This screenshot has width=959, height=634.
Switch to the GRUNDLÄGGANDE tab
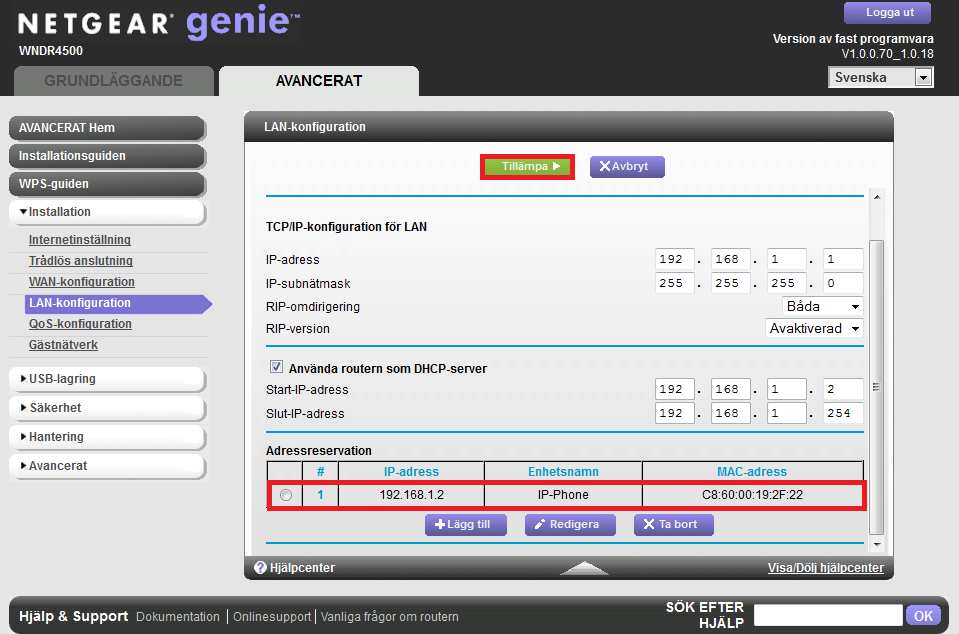(114, 81)
